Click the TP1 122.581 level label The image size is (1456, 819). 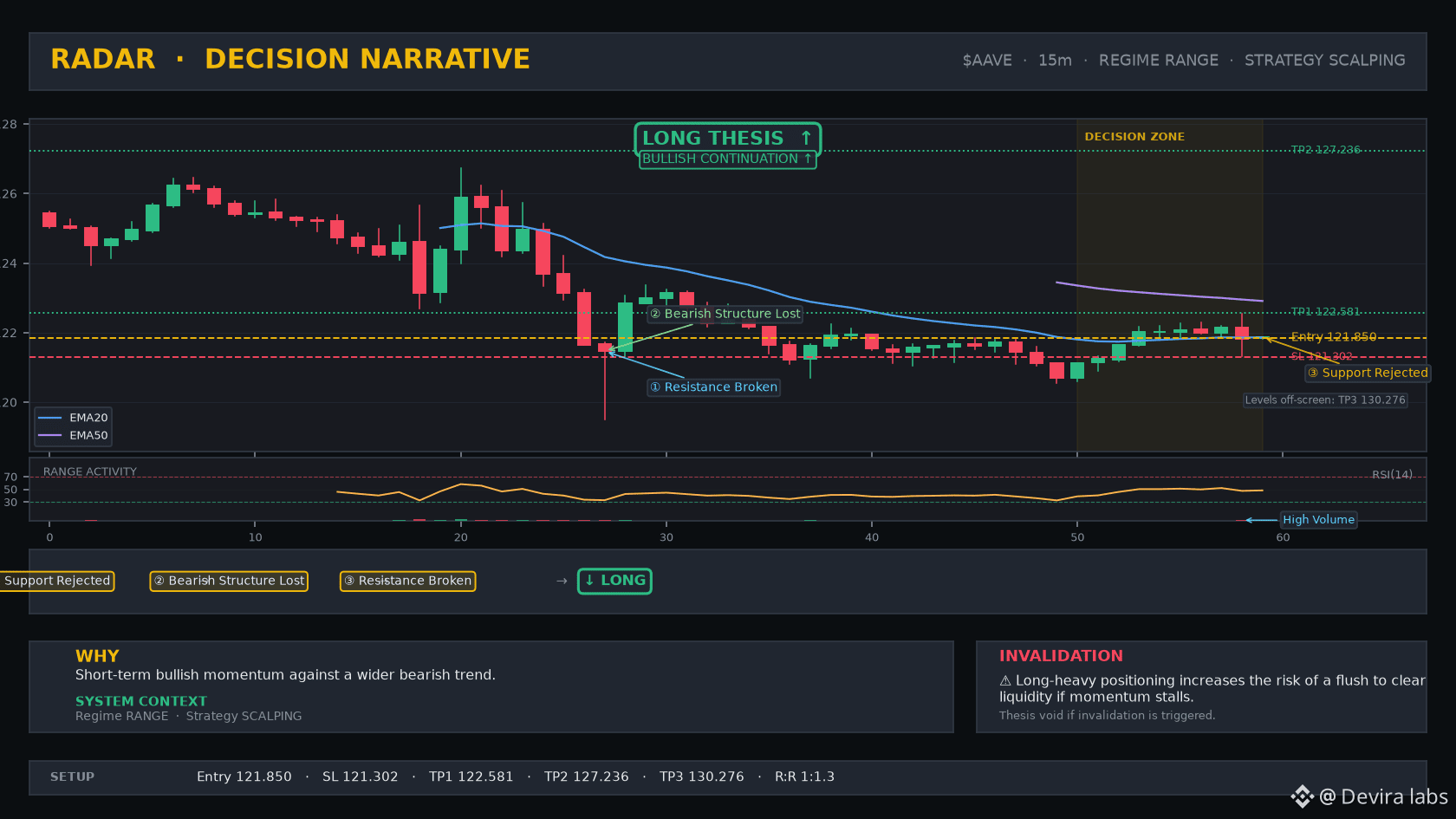pos(1325,312)
